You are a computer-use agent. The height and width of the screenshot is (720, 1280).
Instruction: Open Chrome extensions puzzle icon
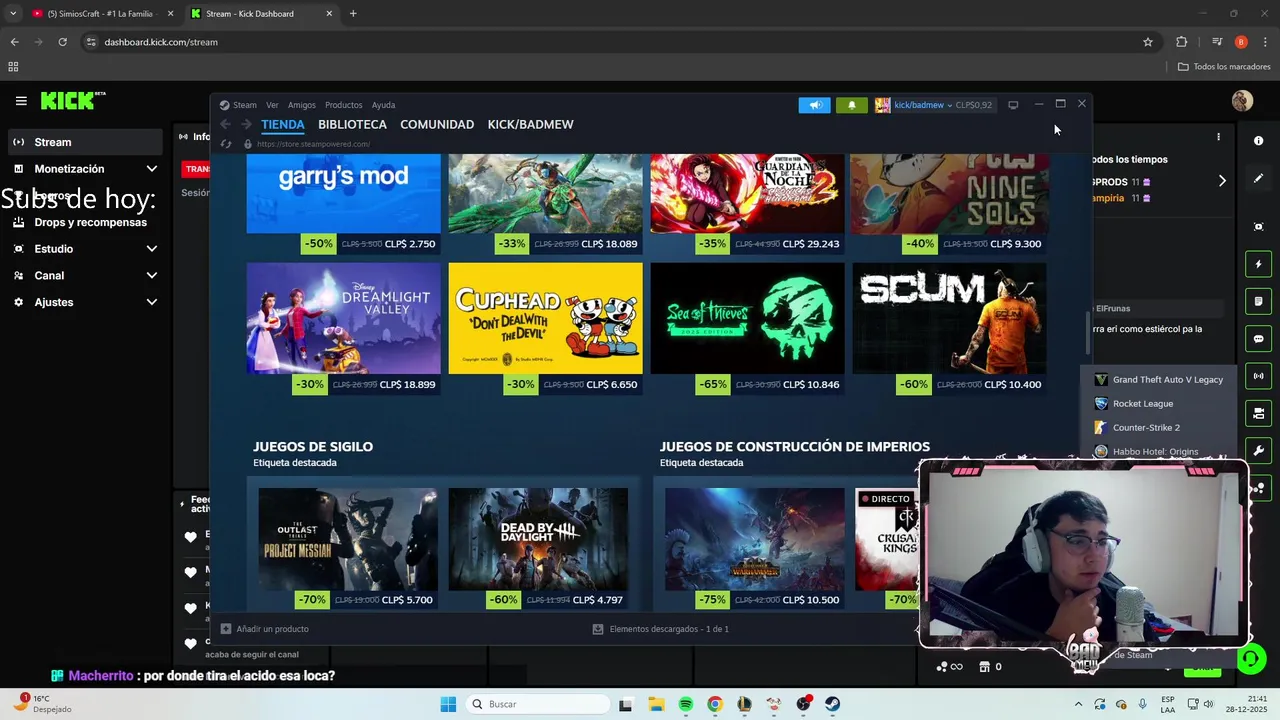[x=1182, y=42]
